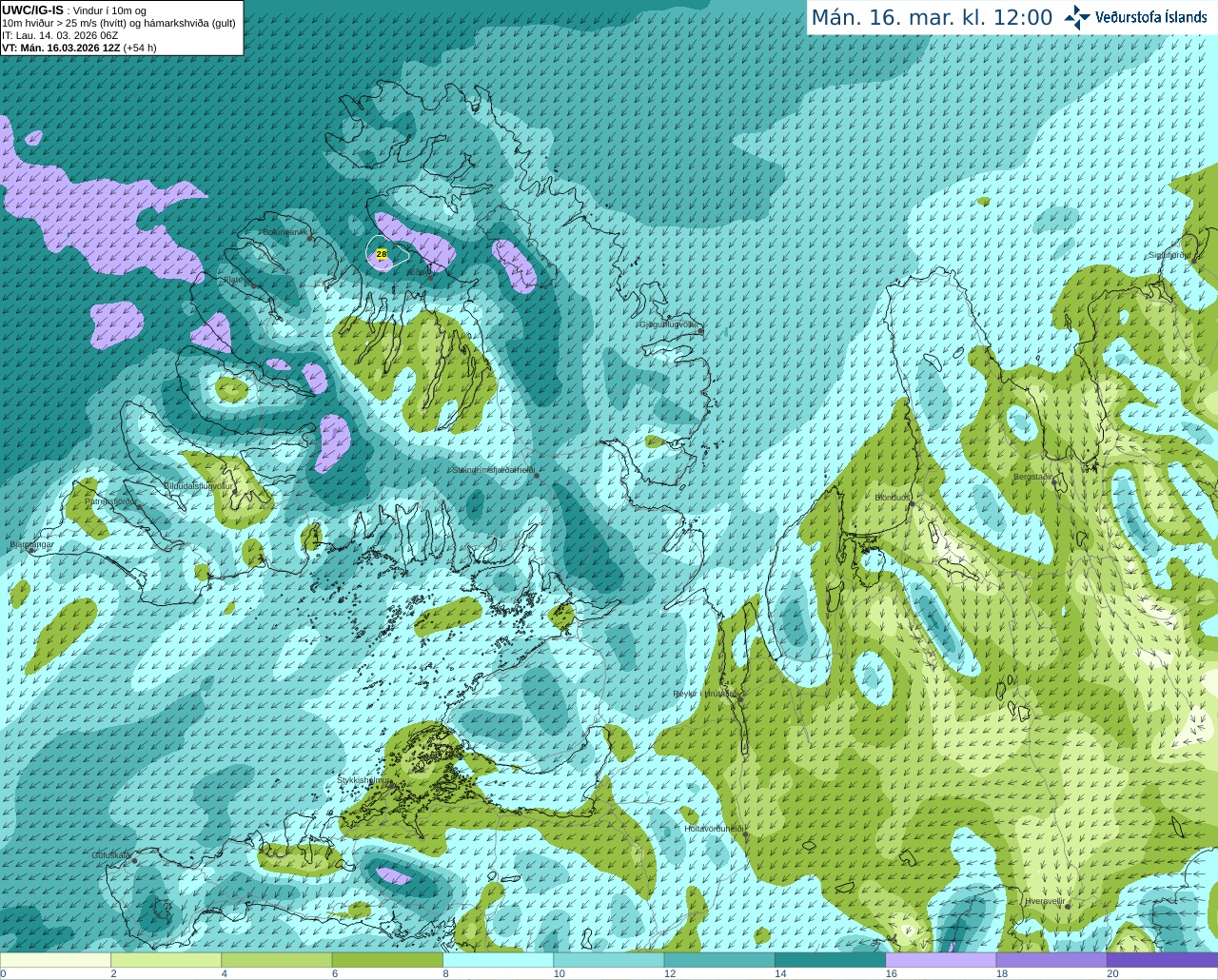Viewport: 1218px width, 980px height.
Task: Select the Bjargtangar station label
Action: (x=32, y=544)
